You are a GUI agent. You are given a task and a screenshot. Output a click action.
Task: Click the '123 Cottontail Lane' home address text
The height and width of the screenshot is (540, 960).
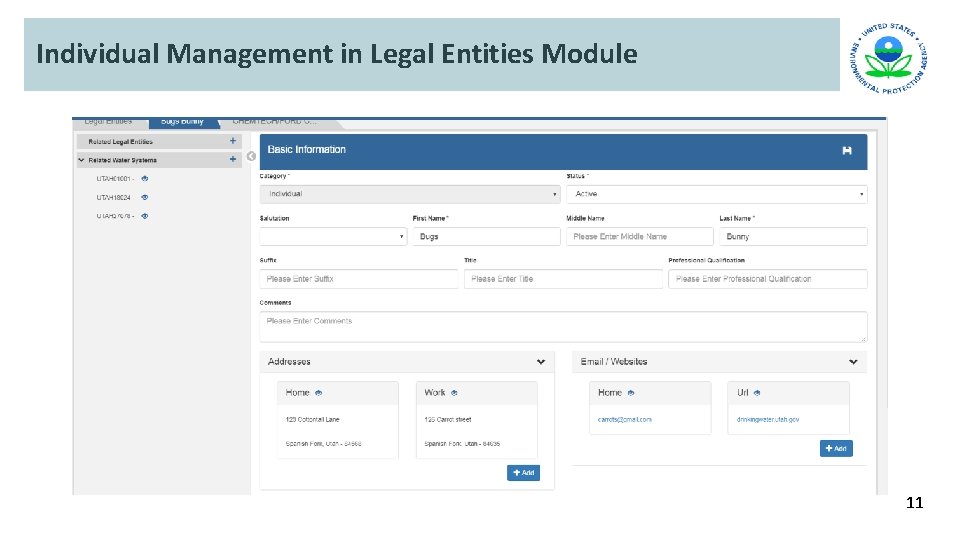click(x=312, y=419)
